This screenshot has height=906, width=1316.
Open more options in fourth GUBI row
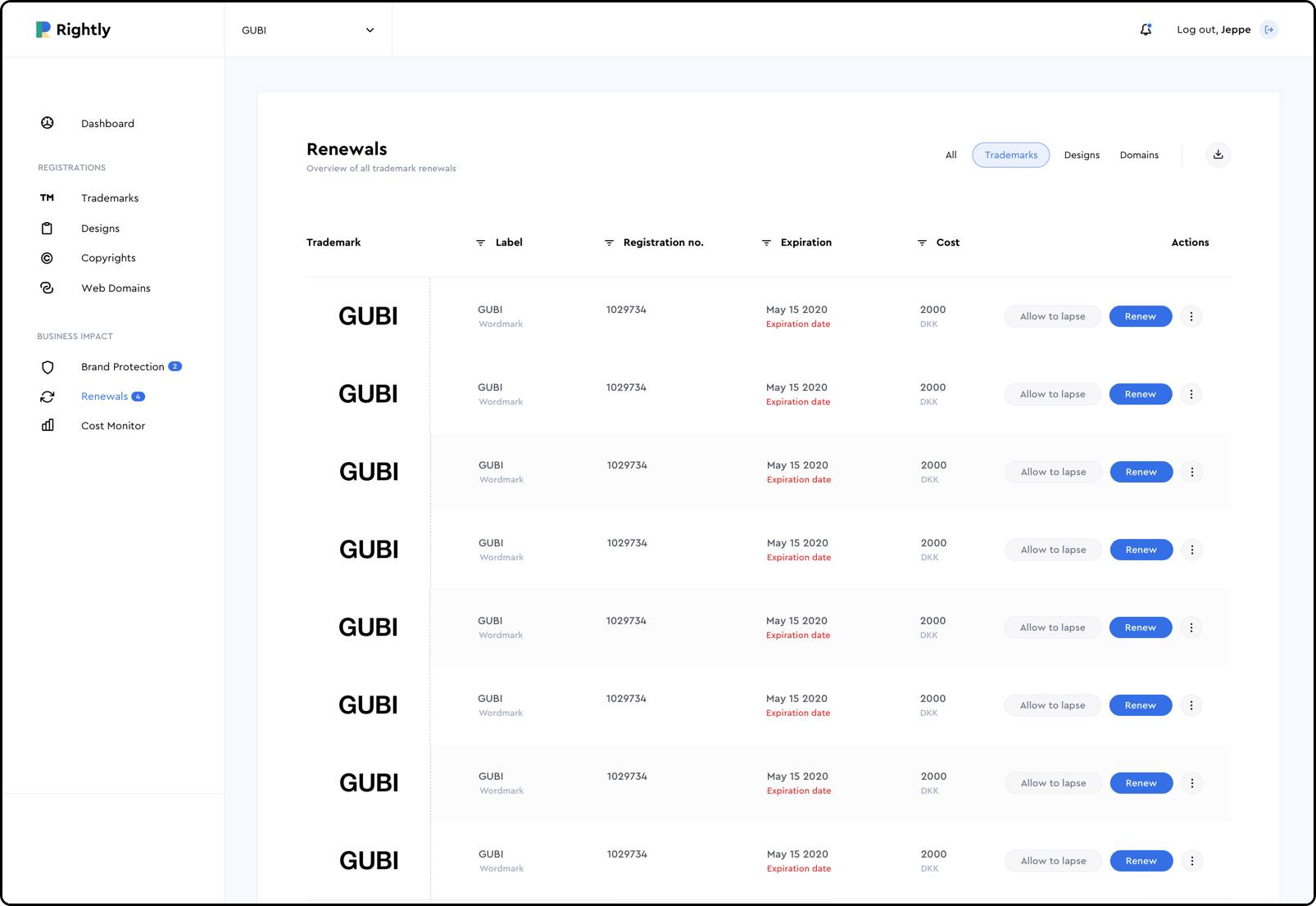[x=1192, y=550]
